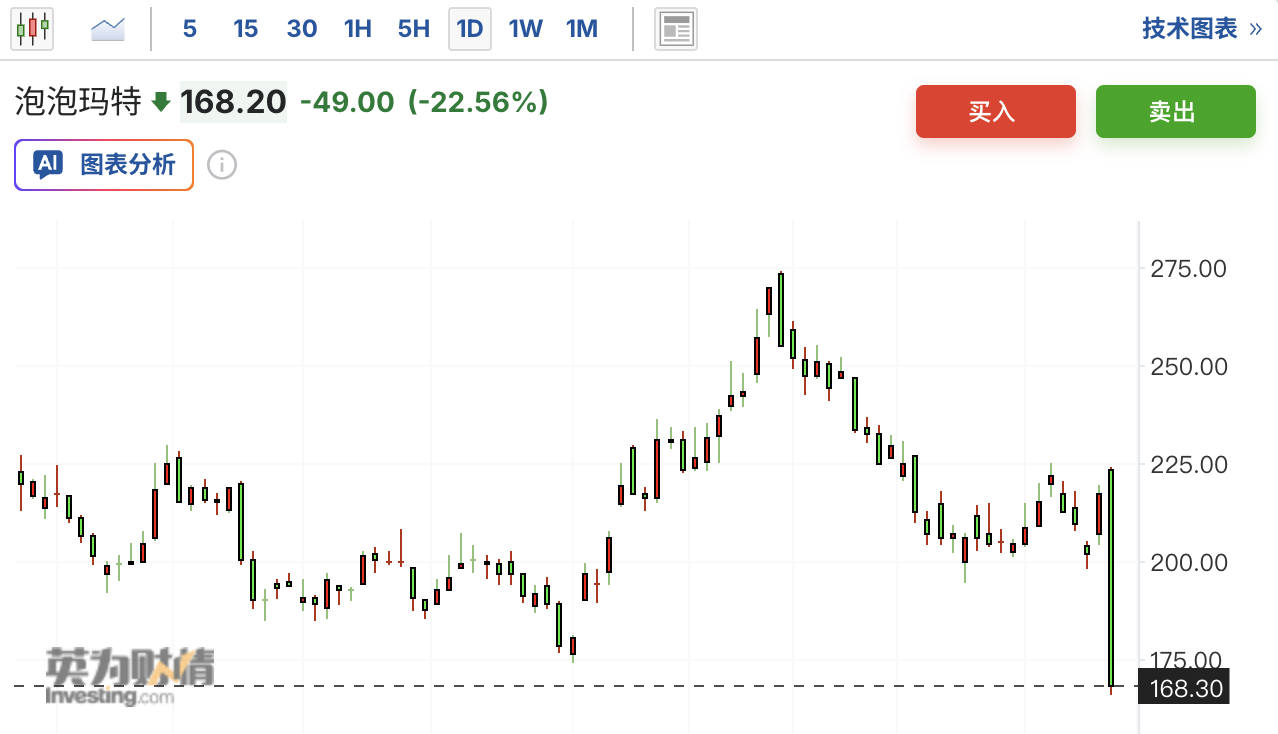The width and height of the screenshot is (1278, 734).
Task: Select the candlestick chart type icon
Action: pos(32,28)
